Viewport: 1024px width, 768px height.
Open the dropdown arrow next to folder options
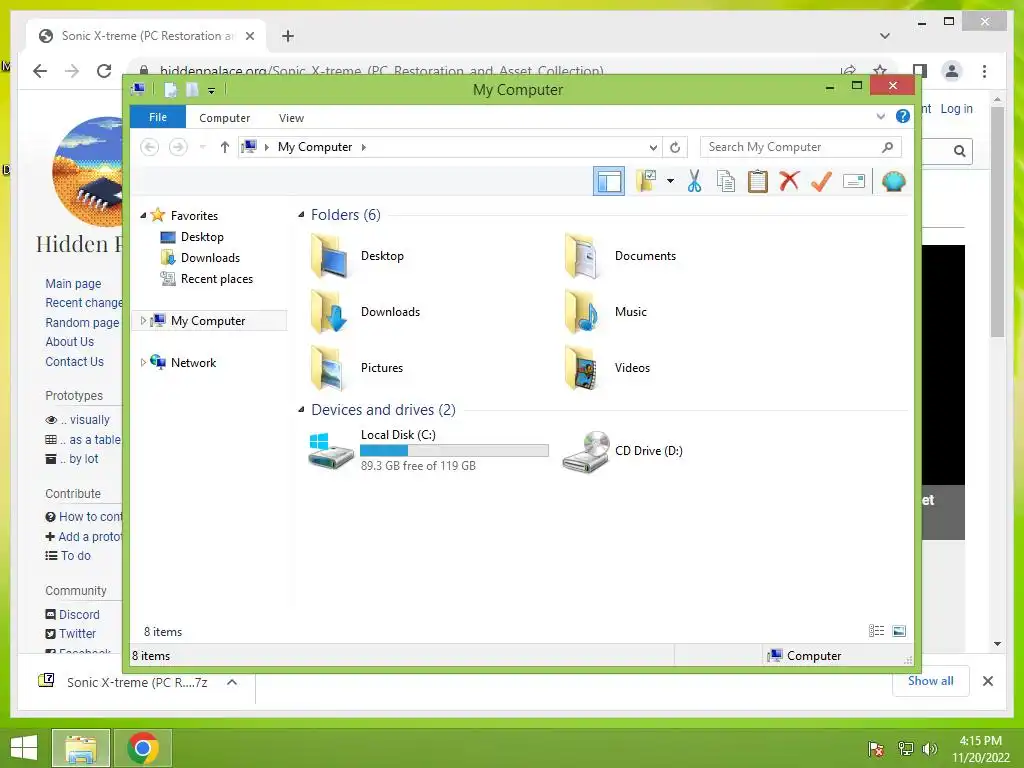click(670, 181)
